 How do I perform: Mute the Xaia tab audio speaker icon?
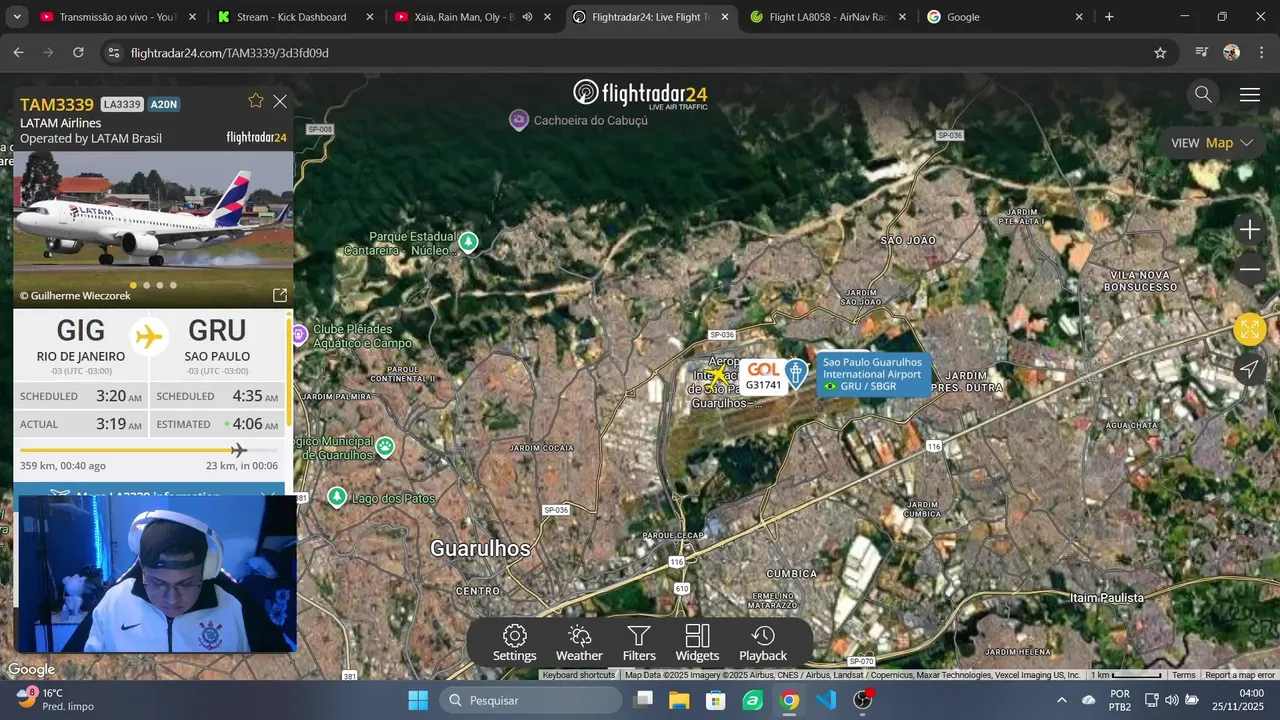[x=527, y=17]
